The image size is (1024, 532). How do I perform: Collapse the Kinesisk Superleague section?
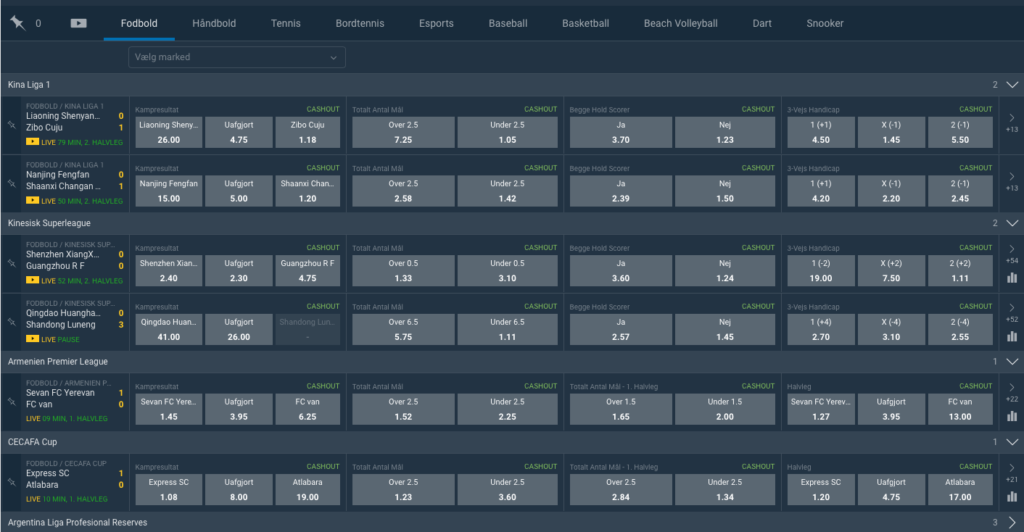[1012, 223]
